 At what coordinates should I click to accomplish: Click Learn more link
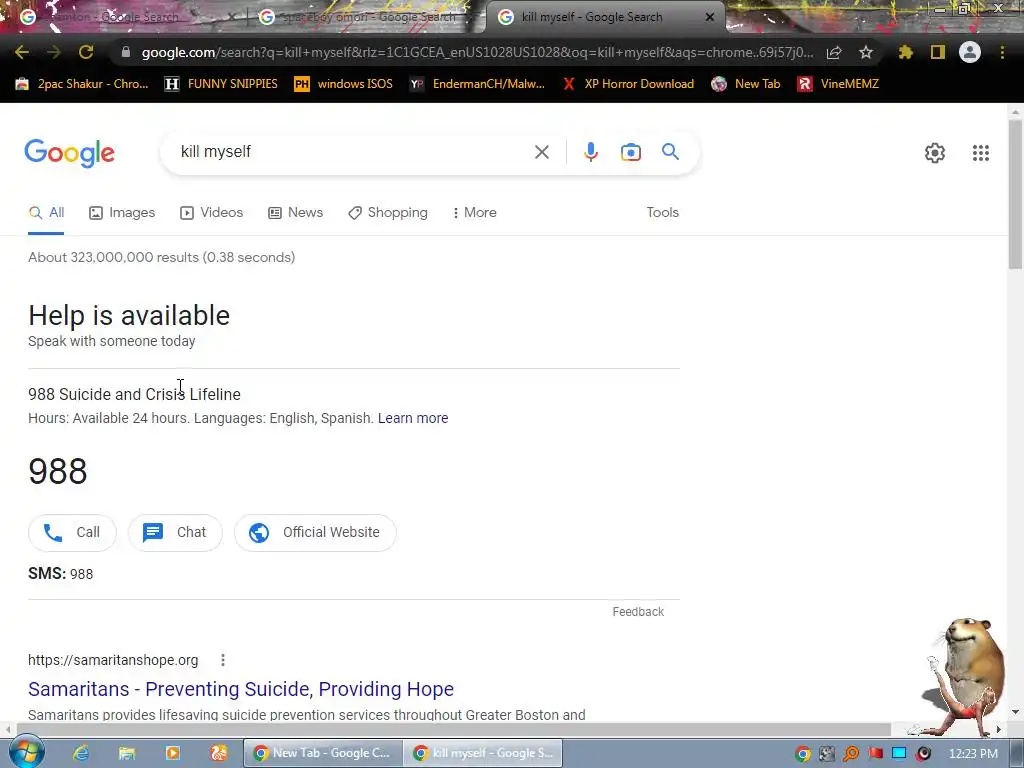click(413, 418)
